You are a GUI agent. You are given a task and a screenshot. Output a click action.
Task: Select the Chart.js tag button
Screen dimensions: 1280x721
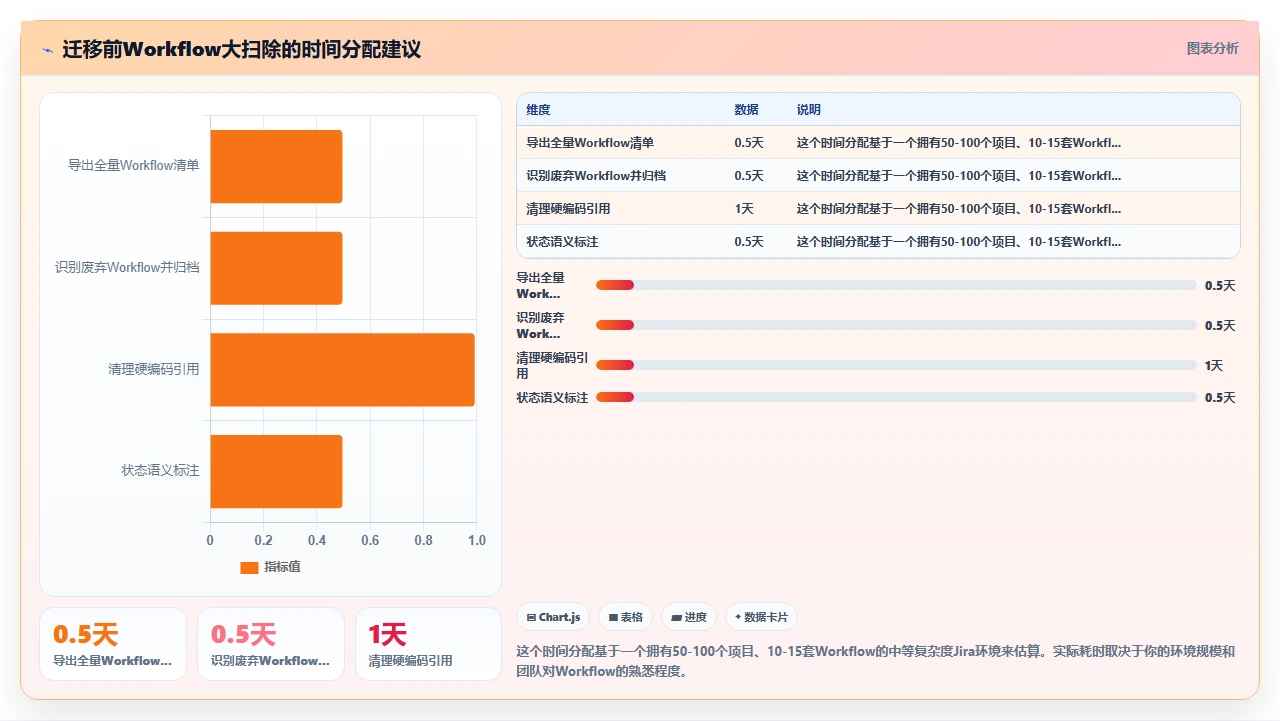tap(553, 617)
